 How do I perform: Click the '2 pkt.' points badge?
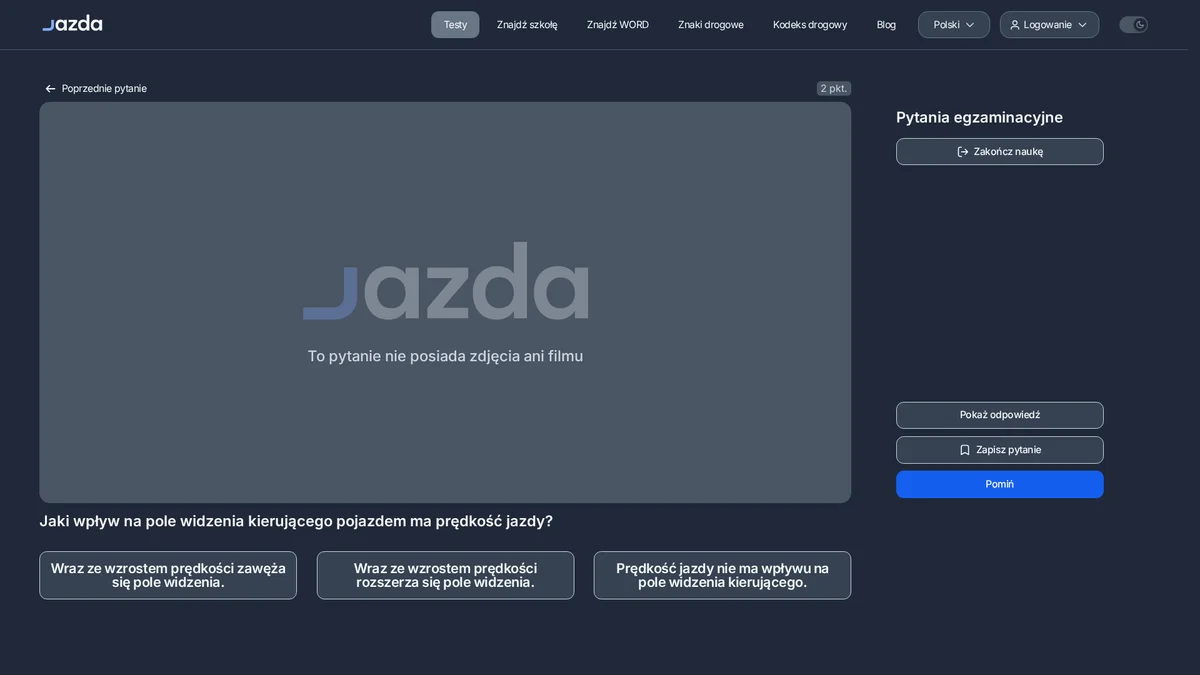pyautogui.click(x=834, y=89)
